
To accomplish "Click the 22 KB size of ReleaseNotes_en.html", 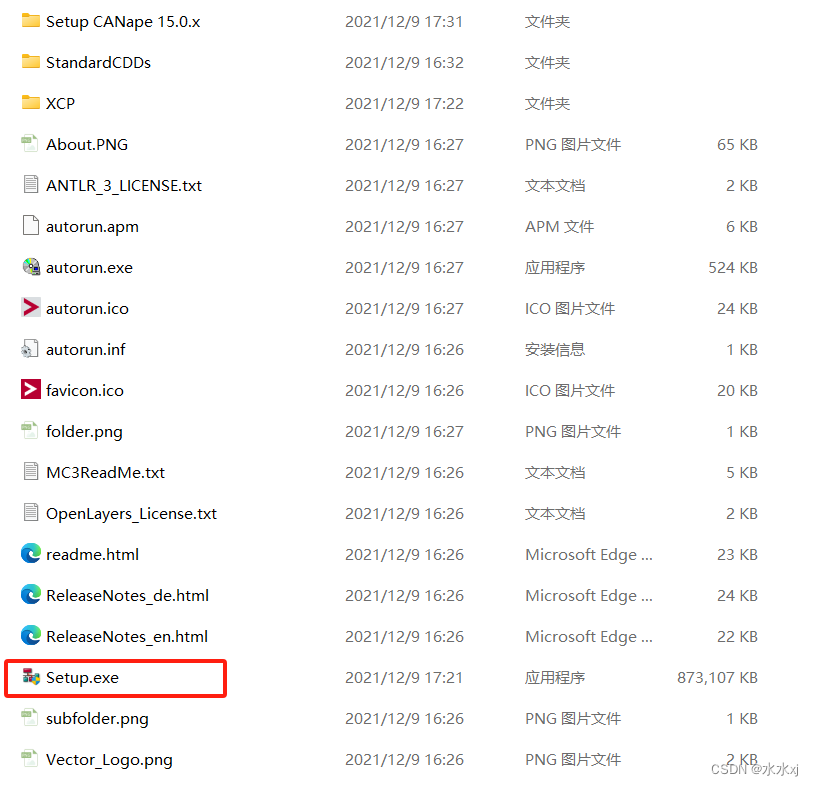I will coord(737,636).
